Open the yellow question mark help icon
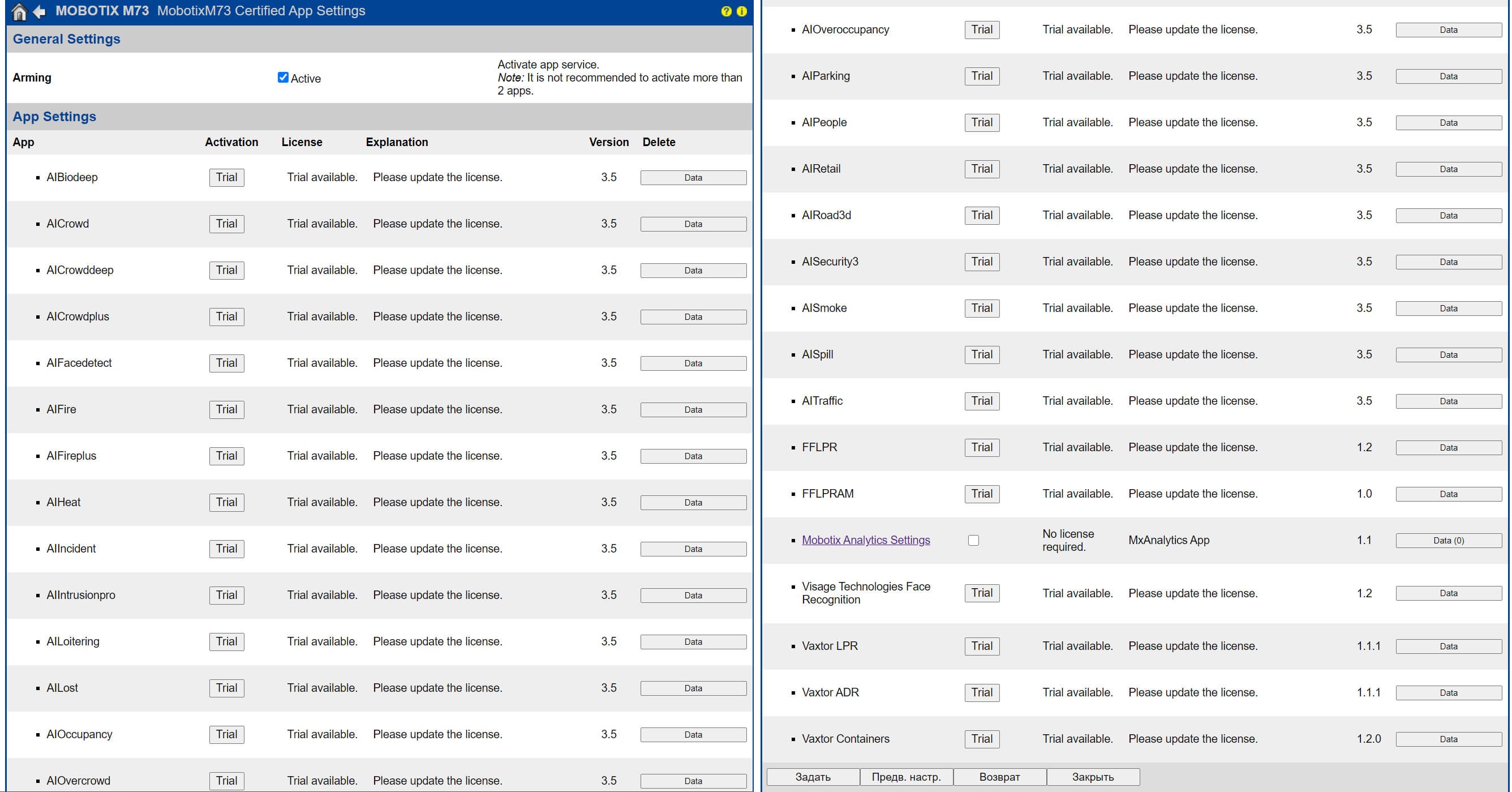The width and height of the screenshot is (1512, 792). (726, 11)
